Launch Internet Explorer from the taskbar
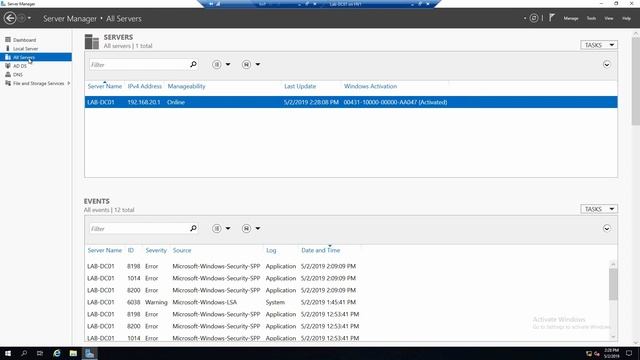 click(57, 353)
